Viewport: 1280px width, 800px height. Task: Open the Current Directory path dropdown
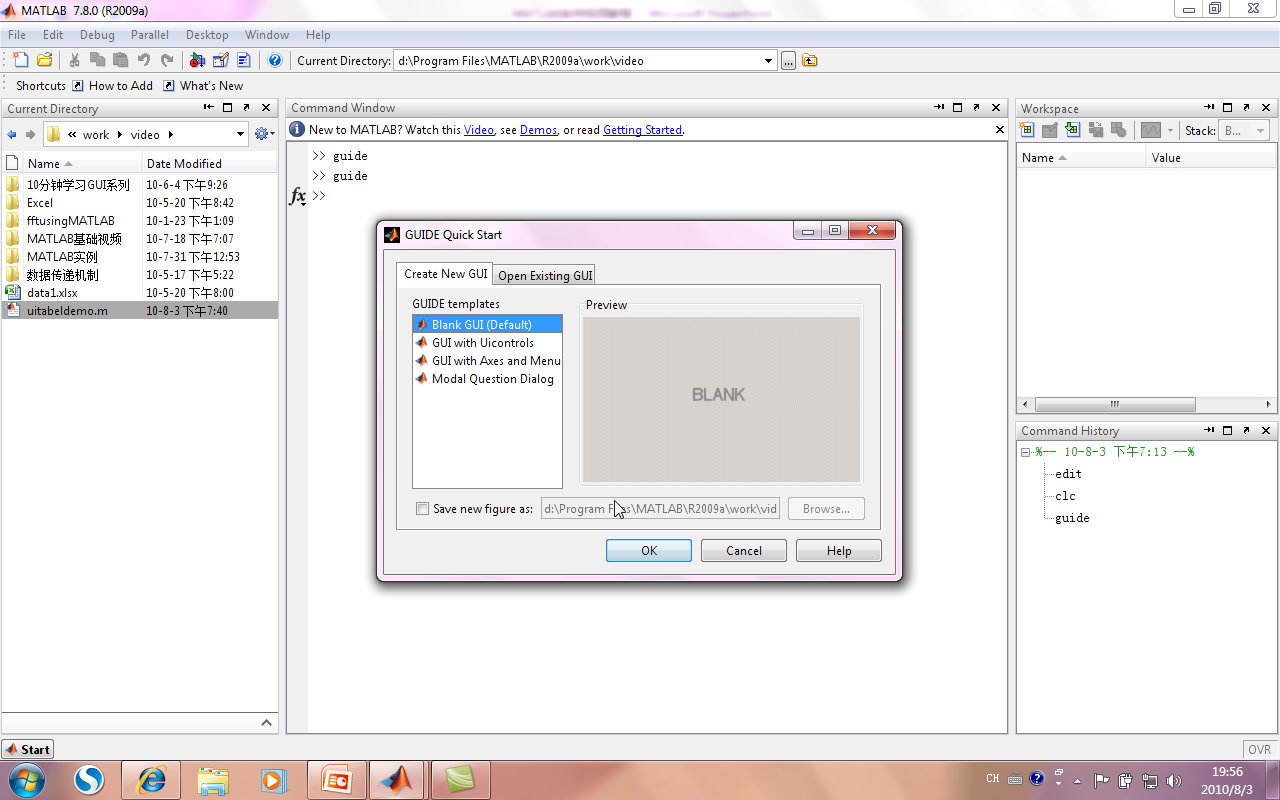click(x=768, y=61)
